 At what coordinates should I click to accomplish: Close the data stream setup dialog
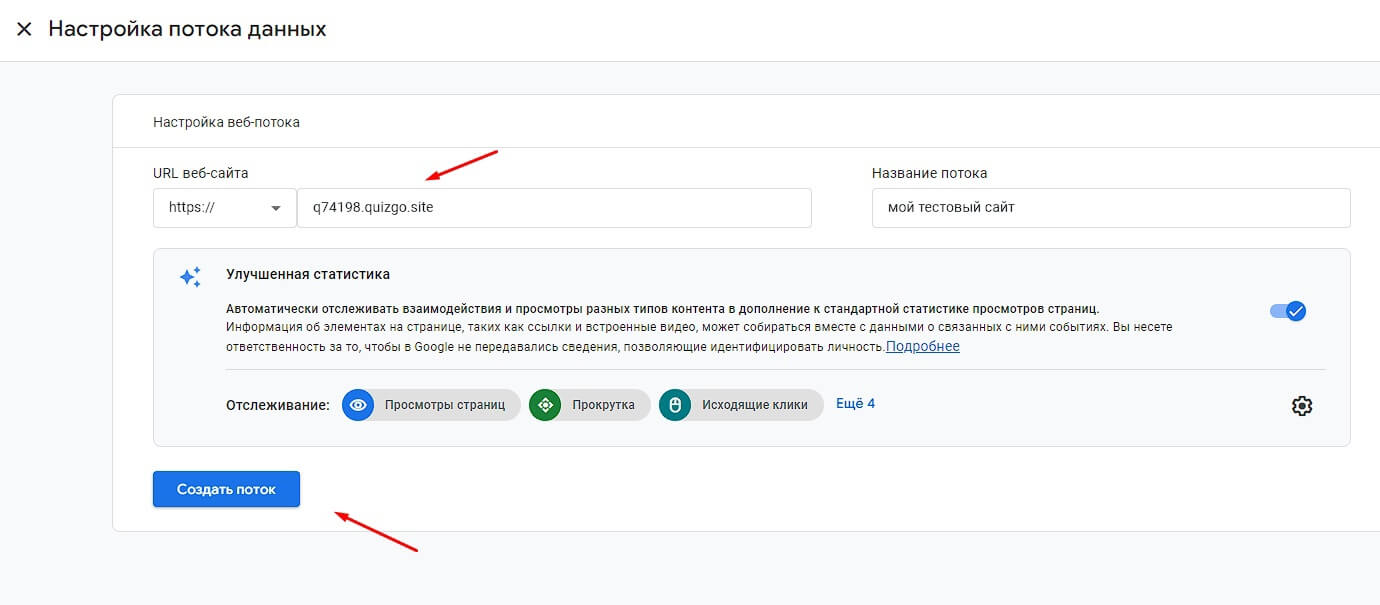(x=24, y=30)
